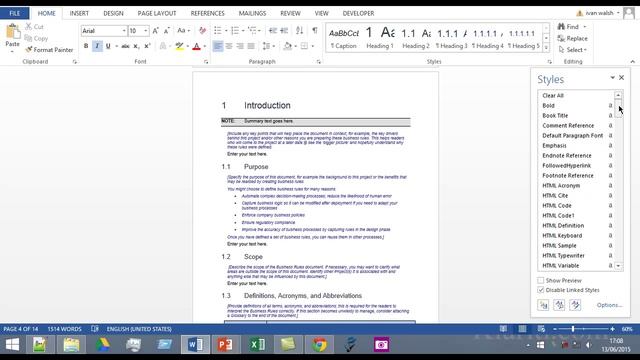
Task: Switch to Read Mode view in status bar
Action: click(x=503, y=329)
